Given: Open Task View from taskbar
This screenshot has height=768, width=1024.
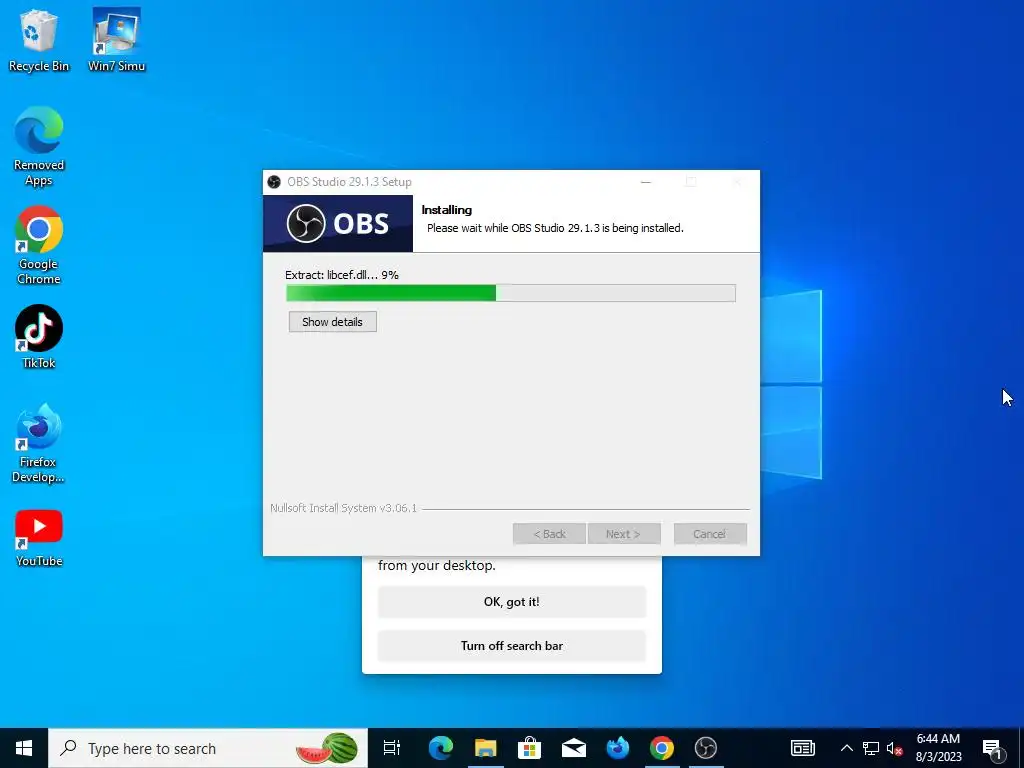Looking at the screenshot, I should pyautogui.click(x=391, y=748).
